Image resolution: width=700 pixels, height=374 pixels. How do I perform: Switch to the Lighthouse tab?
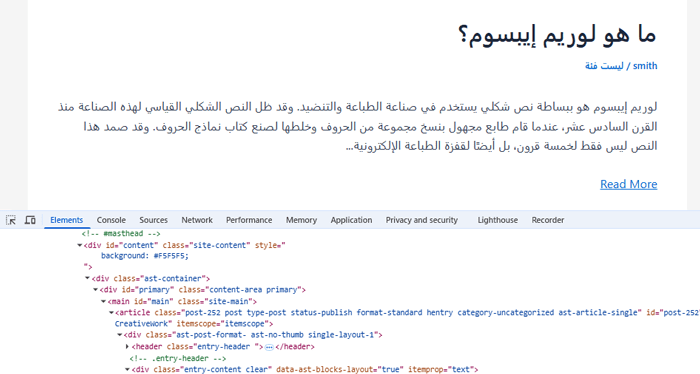[x=498, y=220]
